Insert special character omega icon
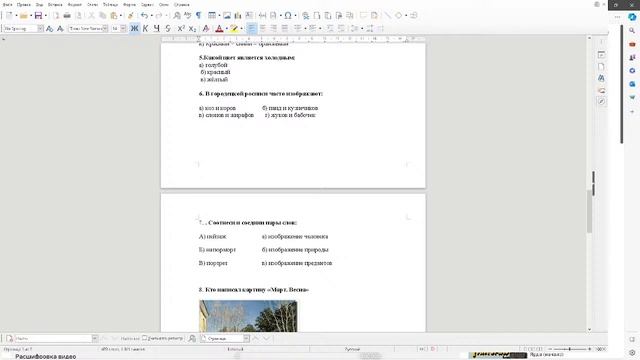Screen dimensions: 640x360 pos(288,16)
